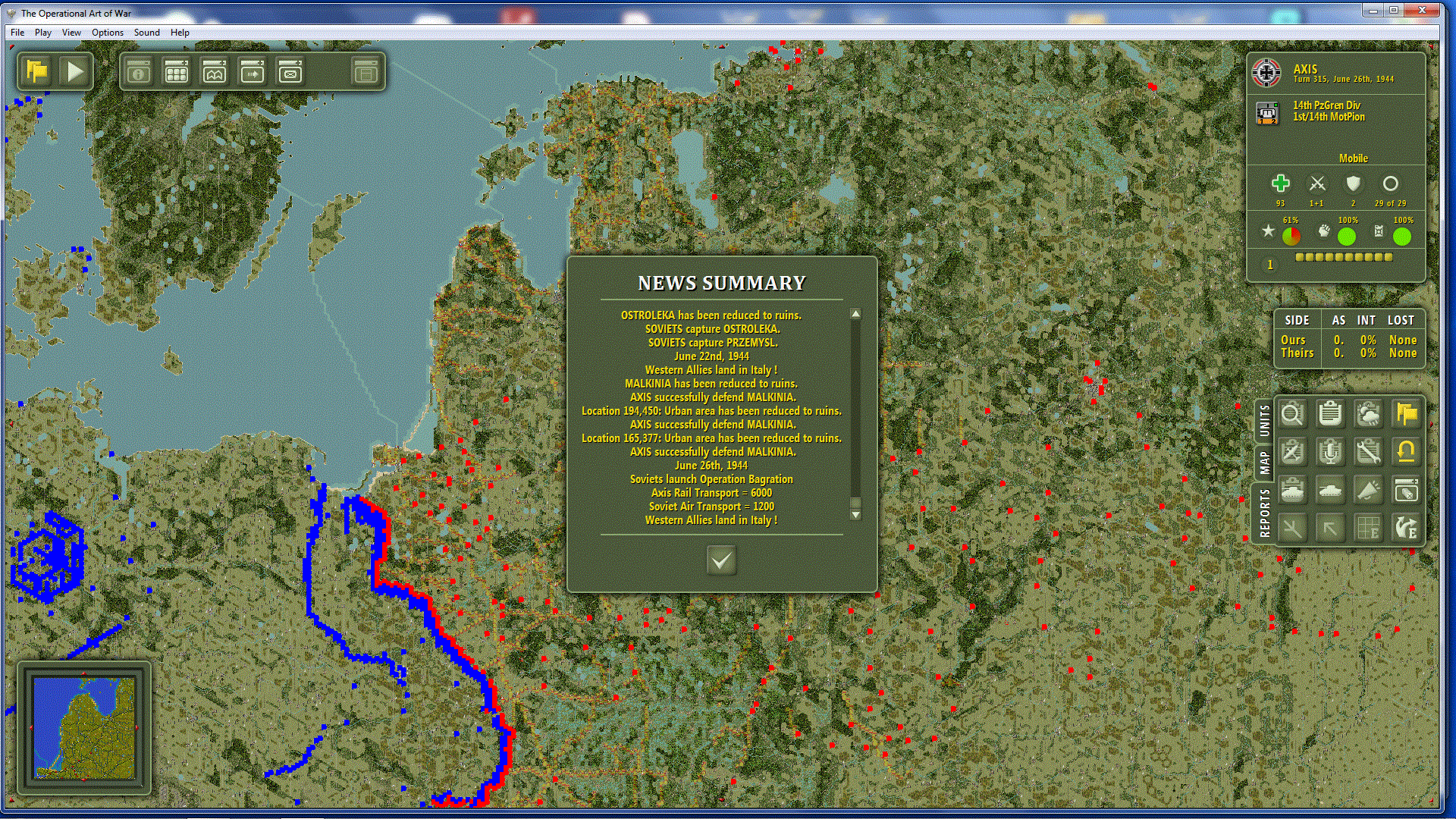This screenshot has height=819, width=1456.
Task: Confirm news summary with checkmark button
Action: (x=721, y=561)
